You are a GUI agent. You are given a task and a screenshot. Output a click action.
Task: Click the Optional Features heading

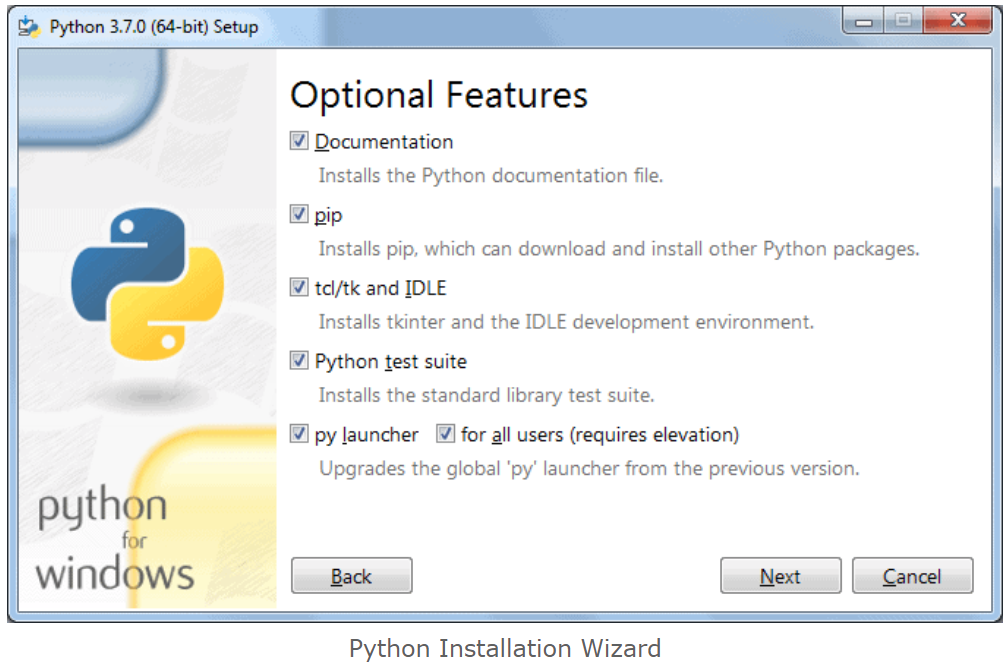click(438, 95)
